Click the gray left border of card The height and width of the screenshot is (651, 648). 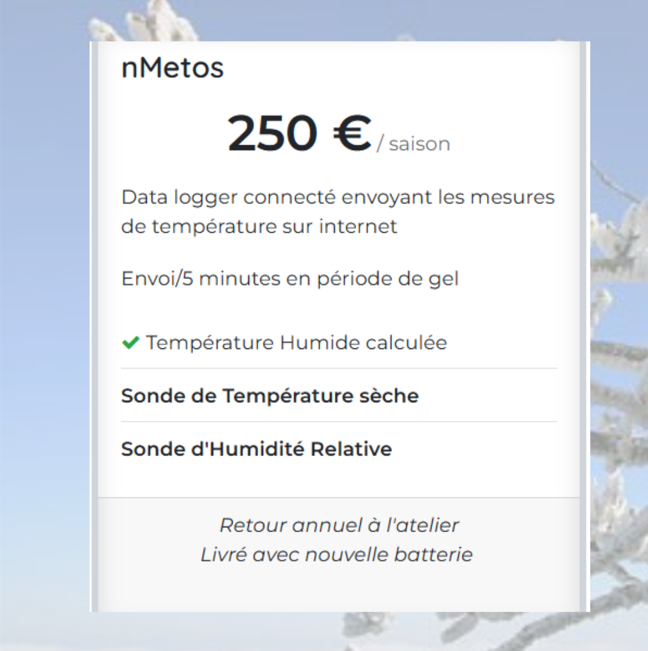(94, 326)
